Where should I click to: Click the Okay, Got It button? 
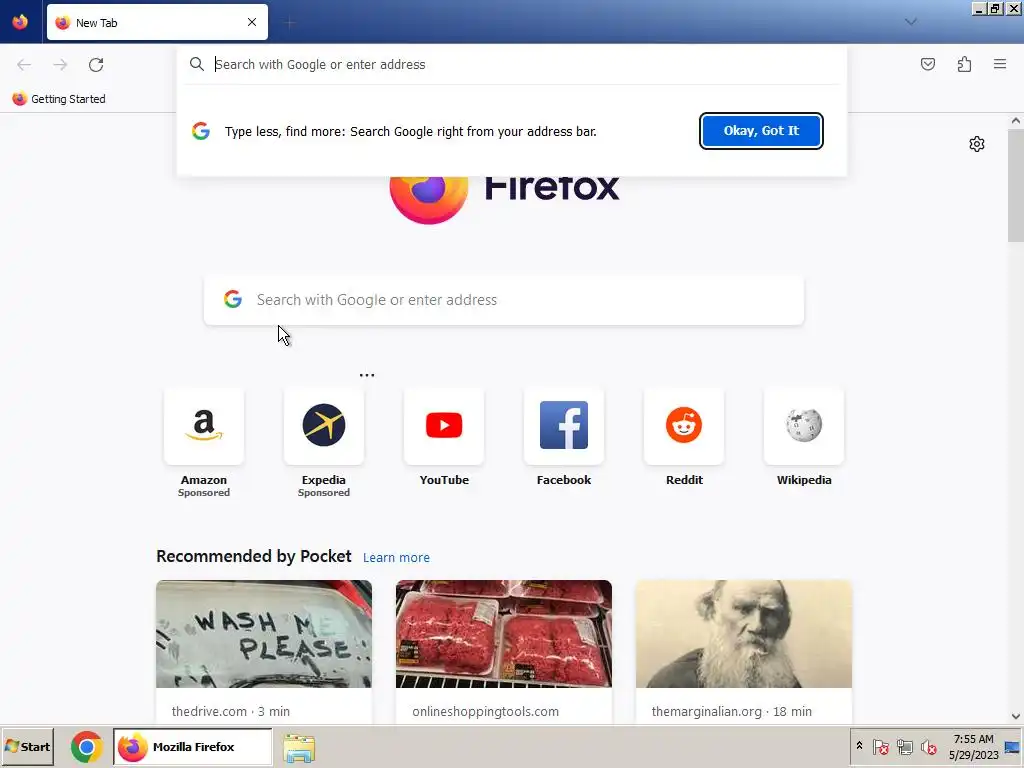tap(761, 131)
